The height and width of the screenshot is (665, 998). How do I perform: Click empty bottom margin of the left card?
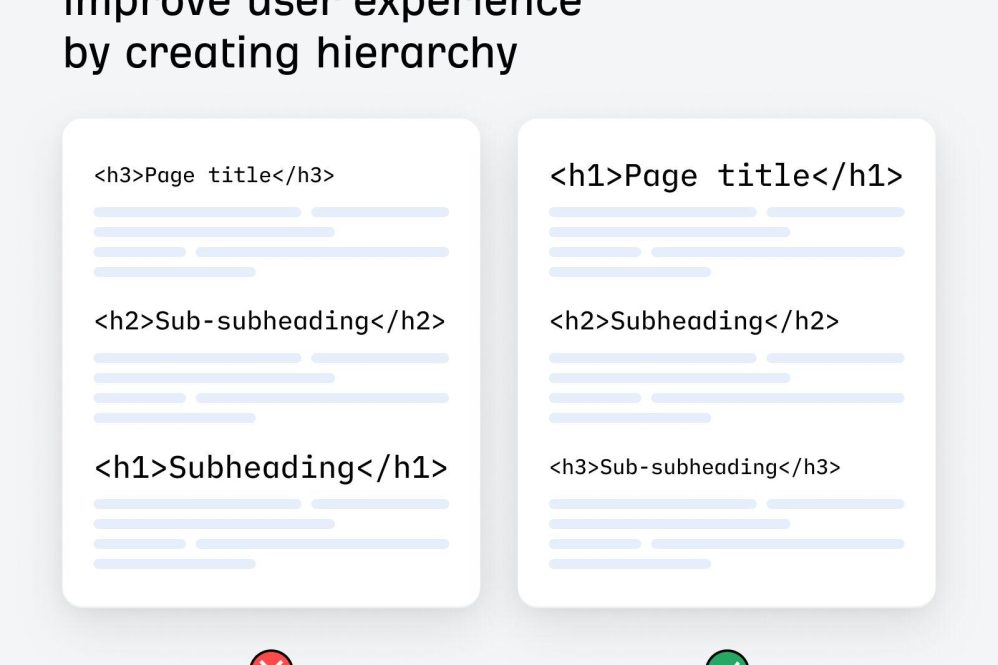point(270,589)
